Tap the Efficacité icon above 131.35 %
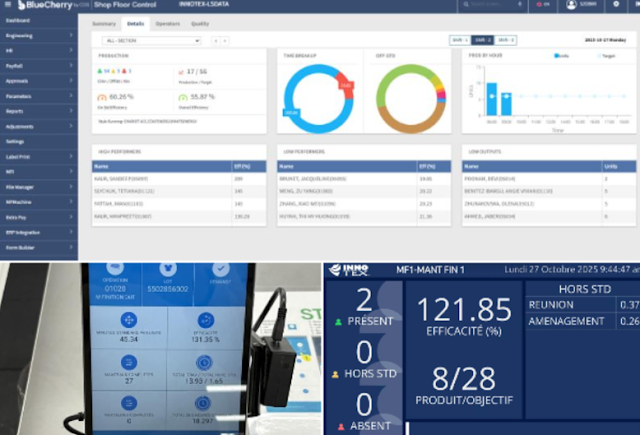The image size is (640, 435). click(x=206, y=321)
